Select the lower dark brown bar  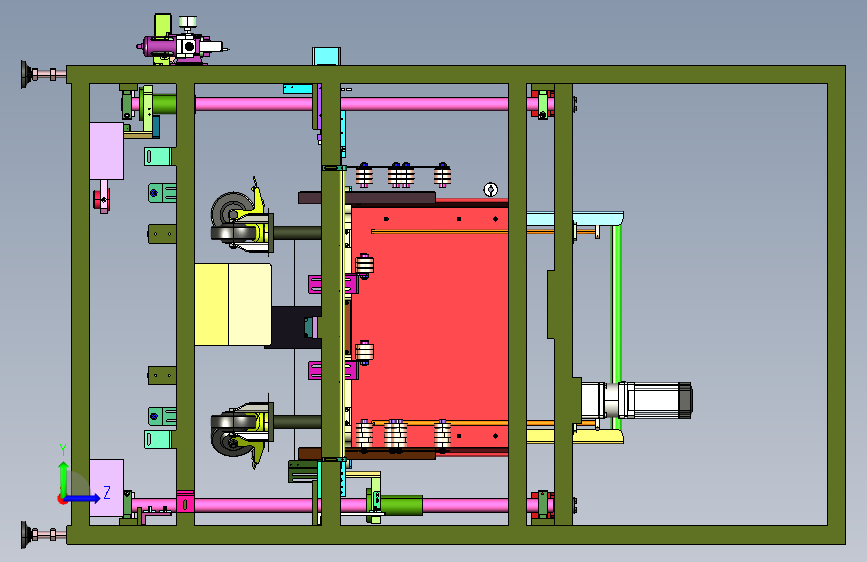click(367, 454)
